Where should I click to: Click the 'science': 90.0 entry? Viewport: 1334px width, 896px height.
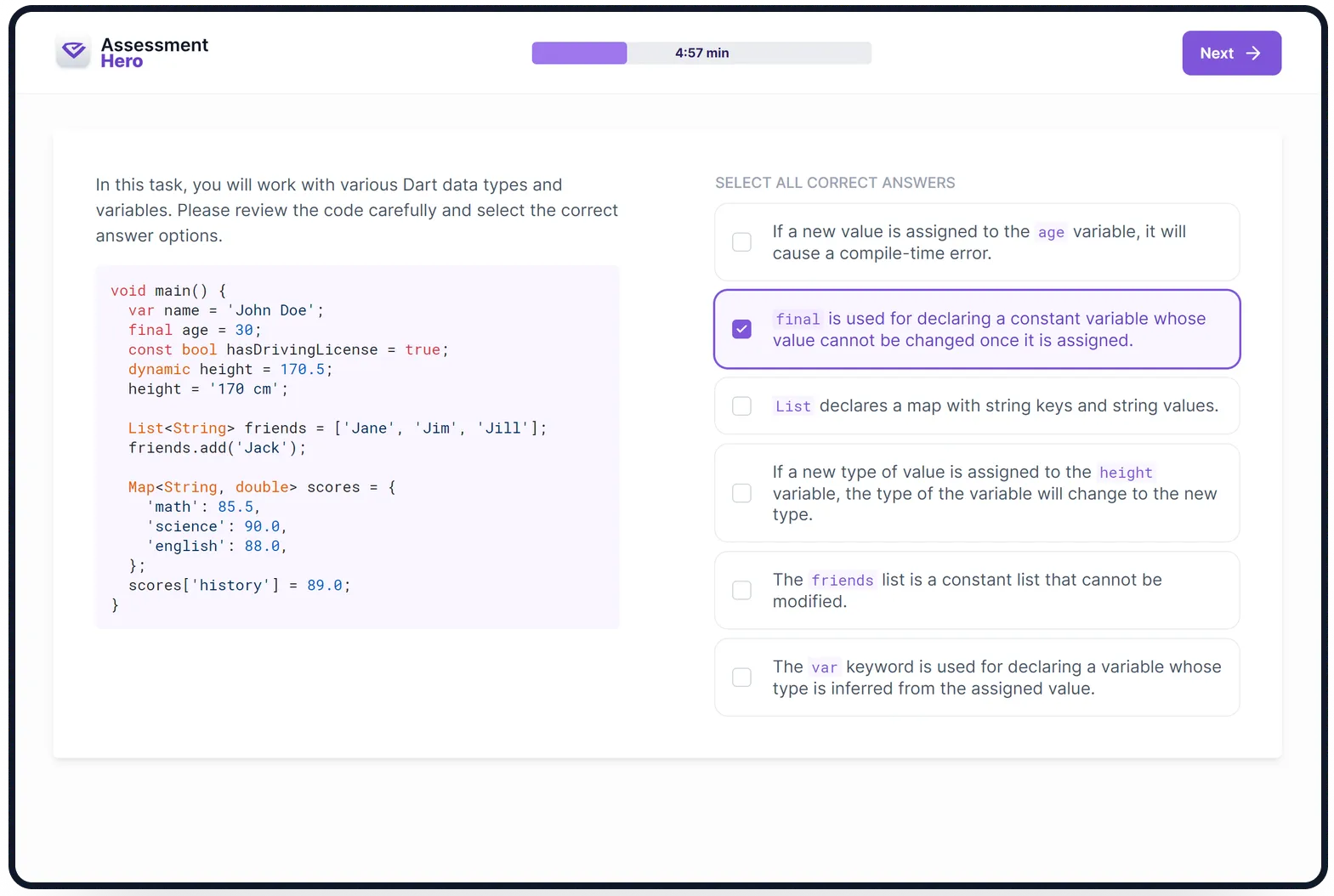[x=217, y=525]
